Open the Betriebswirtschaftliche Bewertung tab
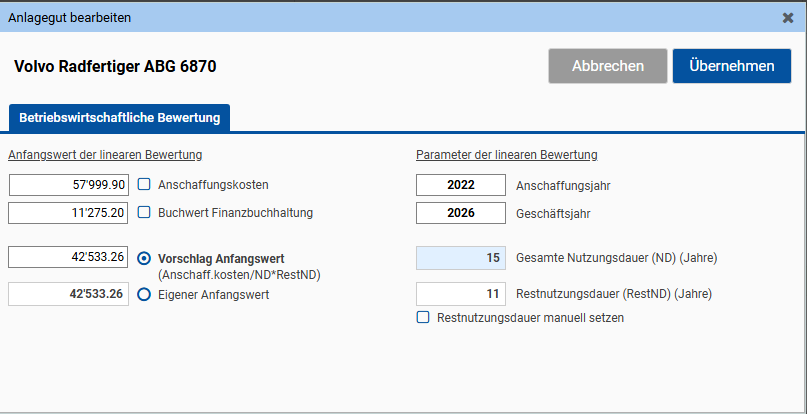807x414 pixels. point(119,118)
